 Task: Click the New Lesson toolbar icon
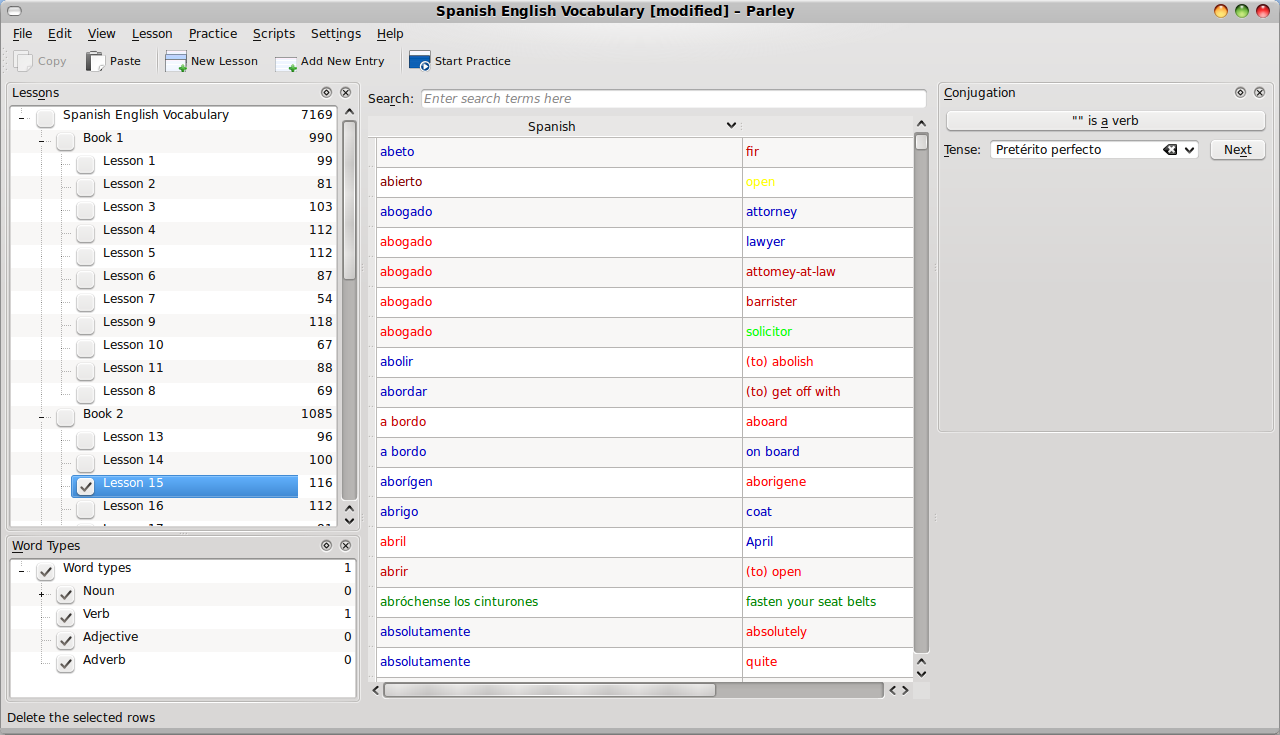[176, 61]
